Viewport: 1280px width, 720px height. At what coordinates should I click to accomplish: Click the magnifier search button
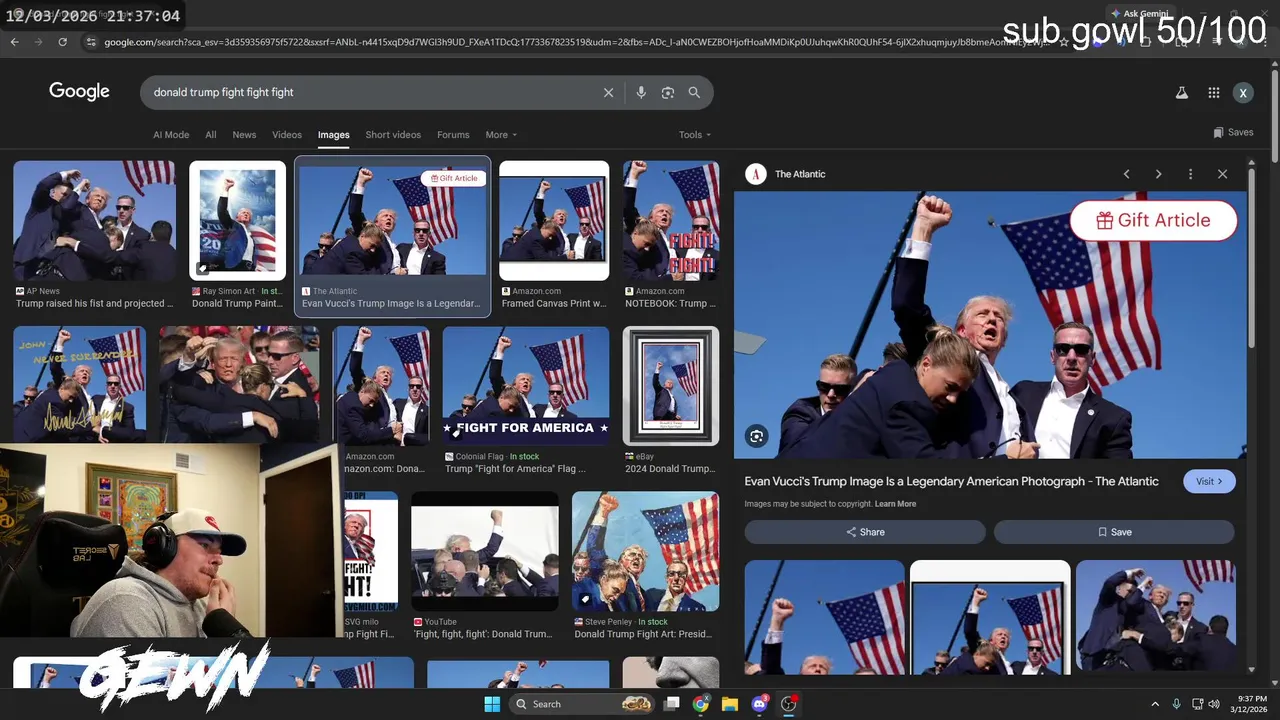(x=694, y=92)
